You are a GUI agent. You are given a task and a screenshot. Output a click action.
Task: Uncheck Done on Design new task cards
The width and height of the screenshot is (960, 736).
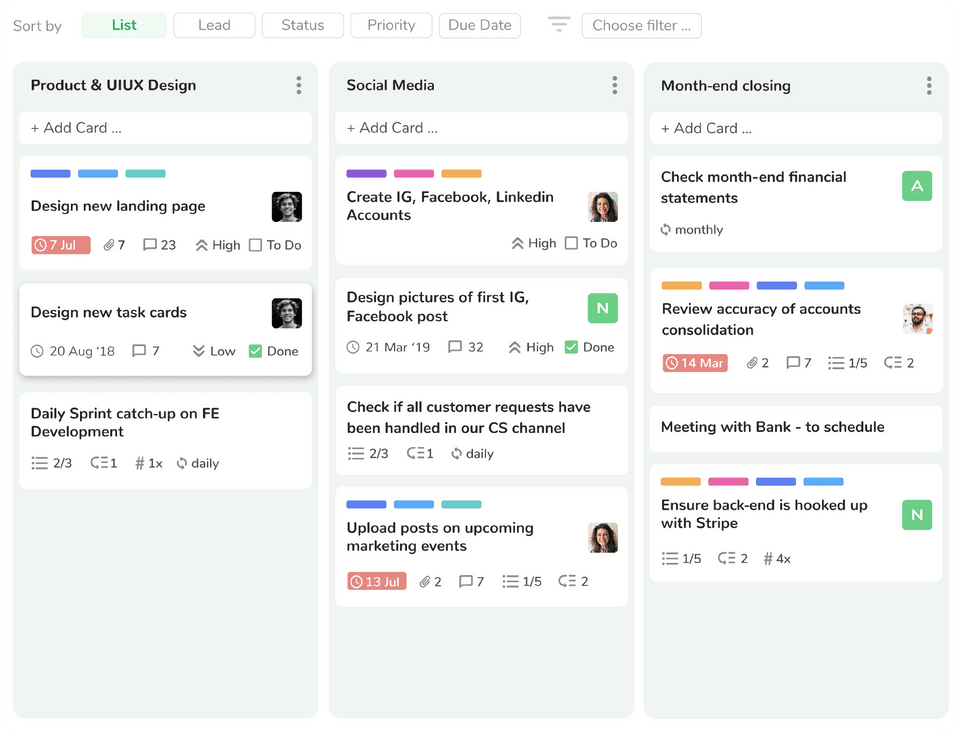(x=255, y=351)
